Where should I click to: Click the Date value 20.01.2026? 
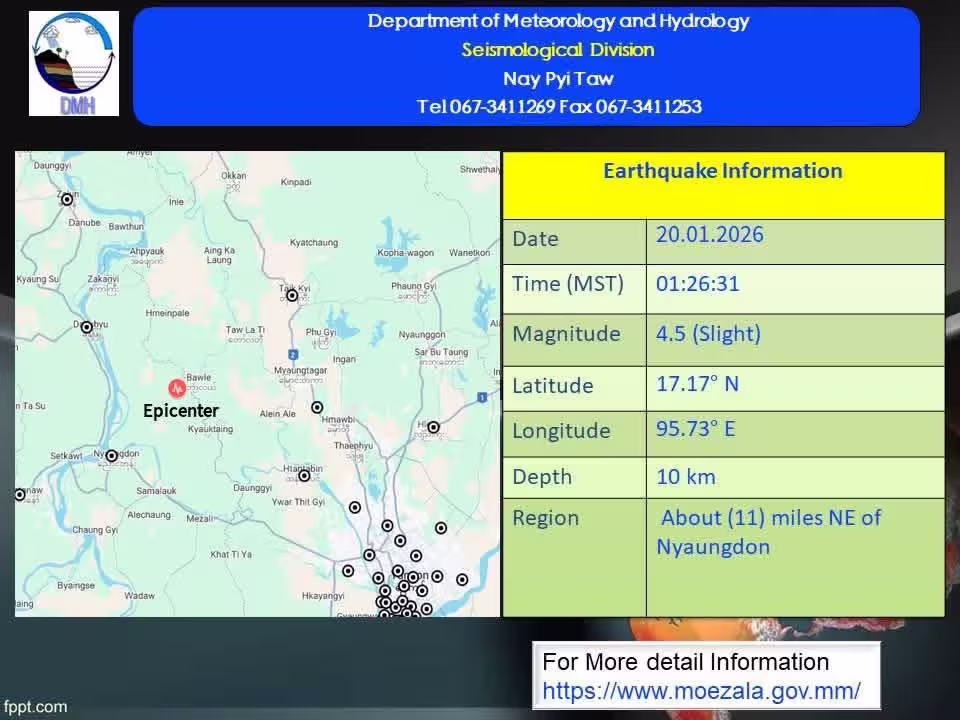pos(709,235)
